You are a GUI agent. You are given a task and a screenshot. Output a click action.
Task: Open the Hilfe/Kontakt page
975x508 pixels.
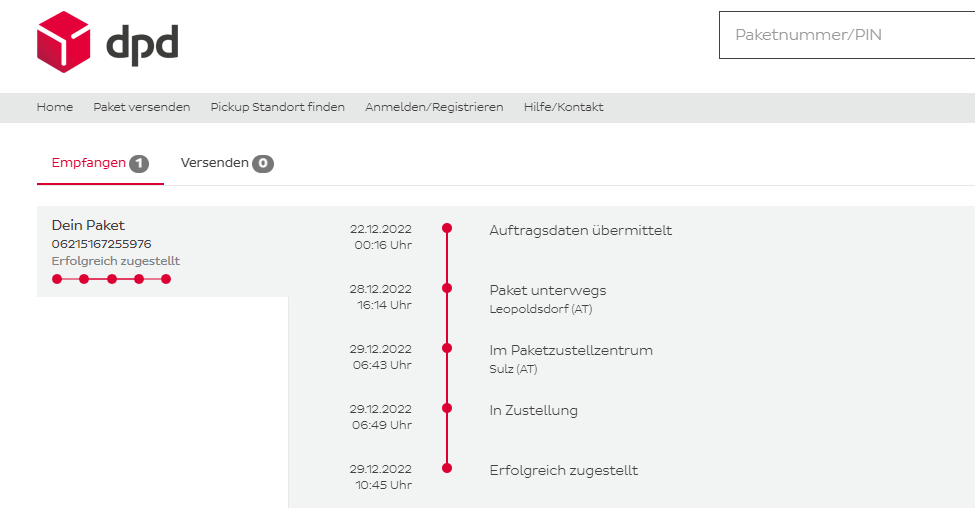tap(563, 107)
